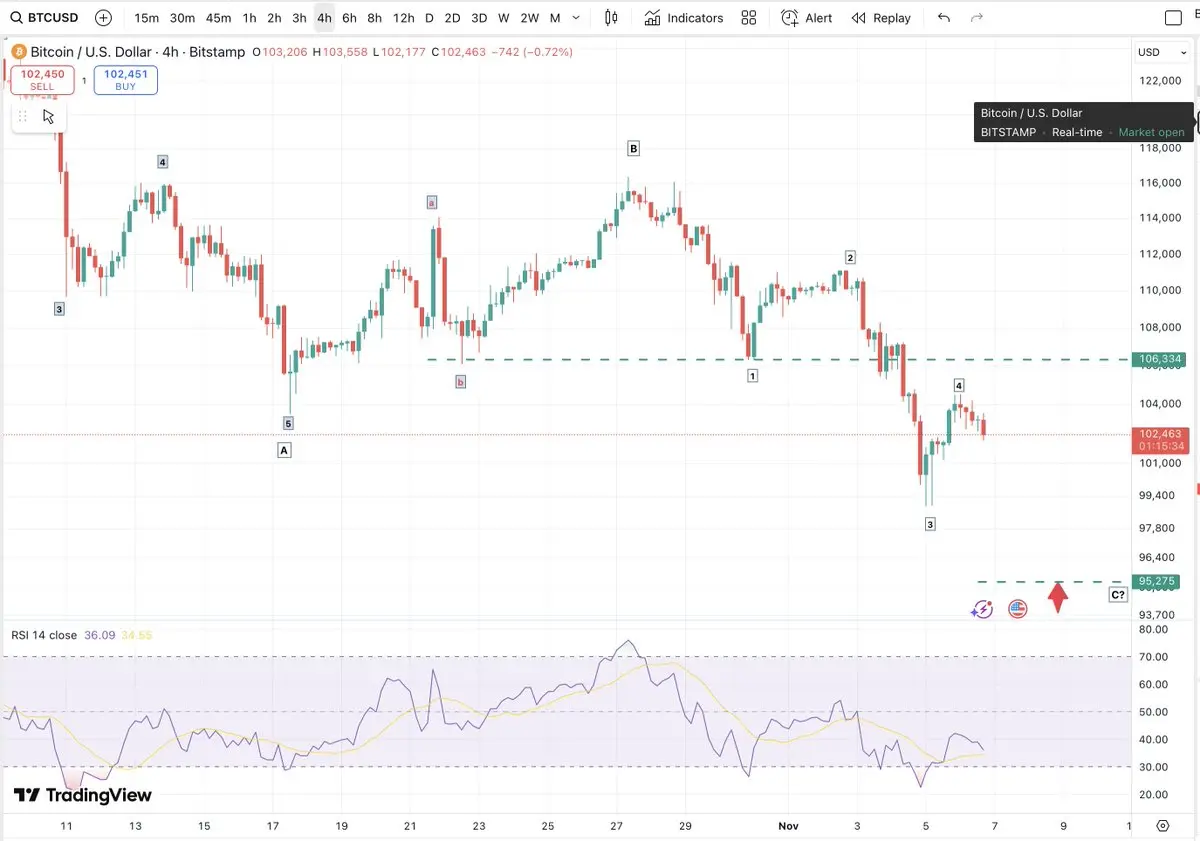The width and height of the screenshot is (1200, 841).
Task: Click the purple lightning event icon
Action: (982, 609)
